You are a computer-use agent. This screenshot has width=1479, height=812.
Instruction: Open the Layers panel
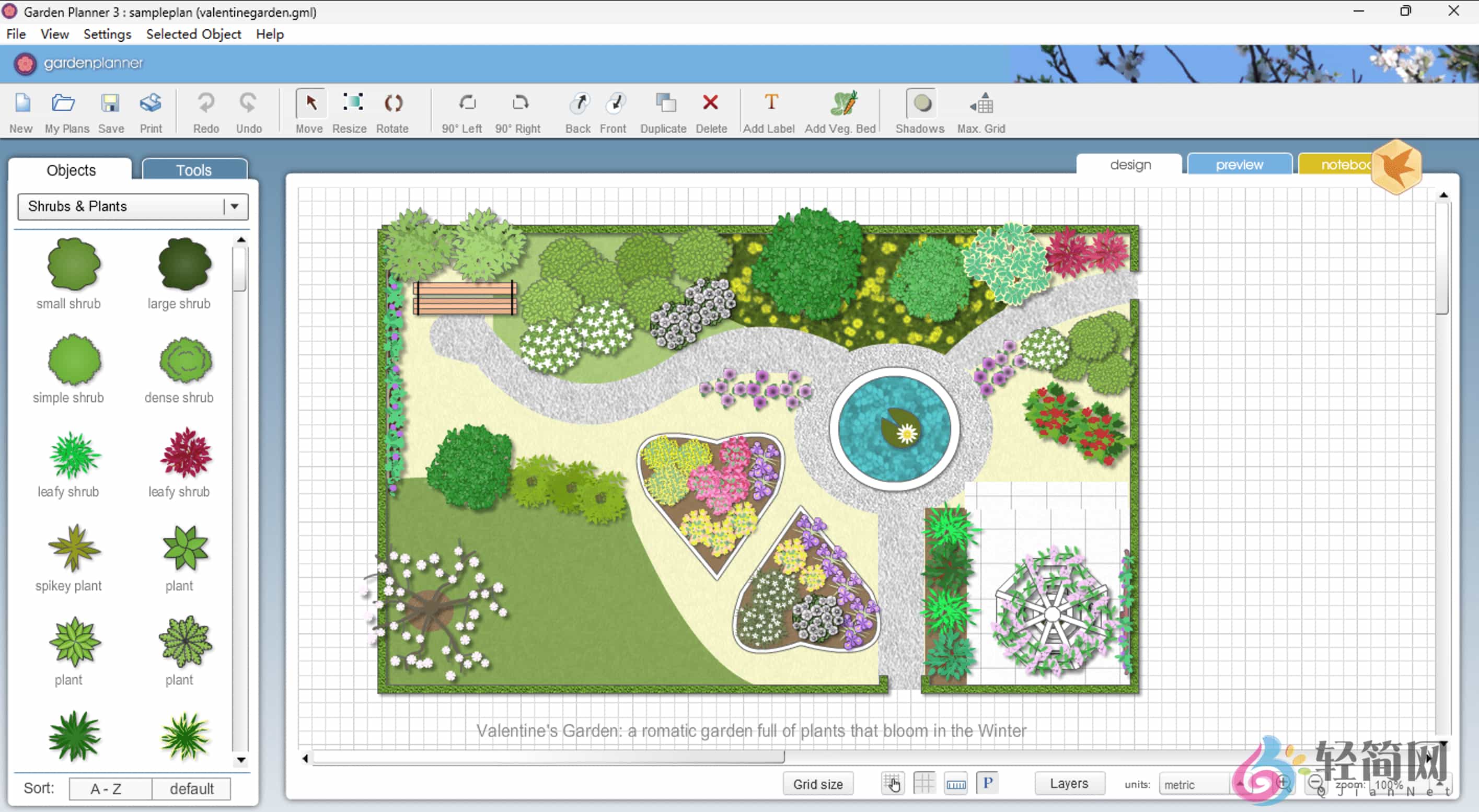point(1069,783)
